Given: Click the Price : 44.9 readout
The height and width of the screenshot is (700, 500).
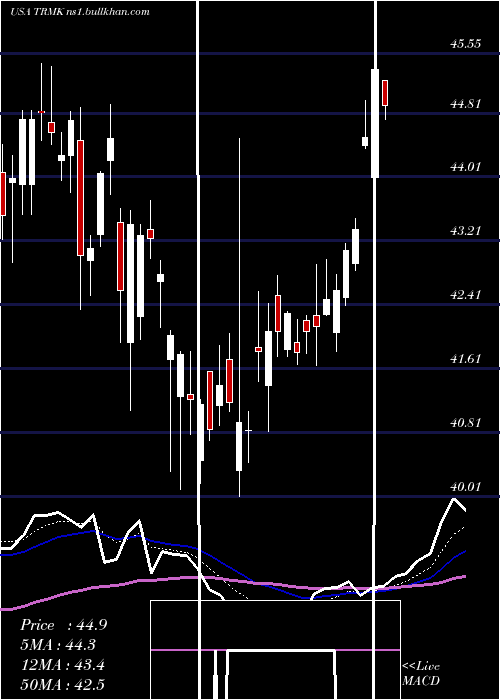Looking at the screenshot, I should [63, 625].
